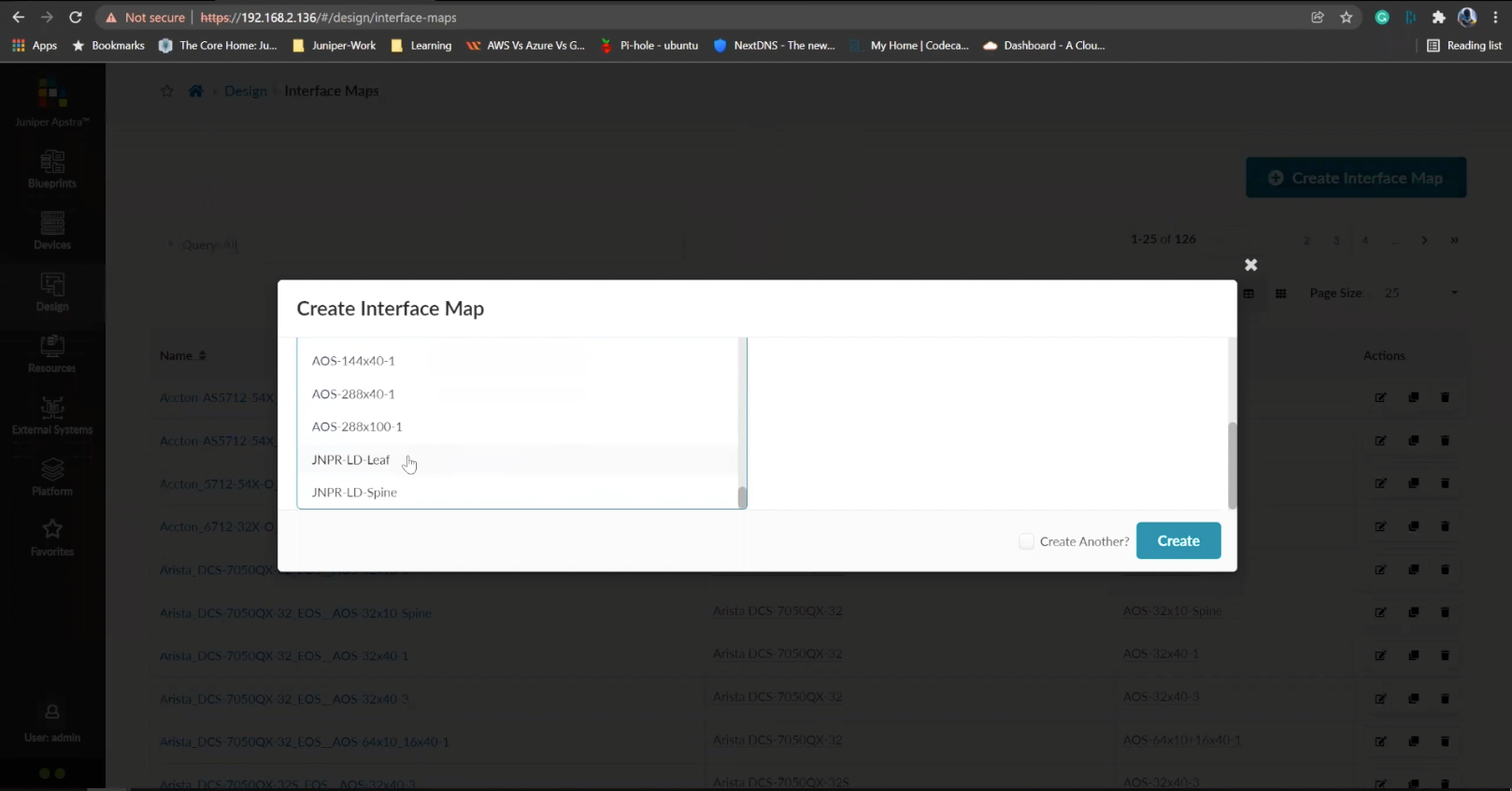Jump to the last page of results

[1454, 240]
